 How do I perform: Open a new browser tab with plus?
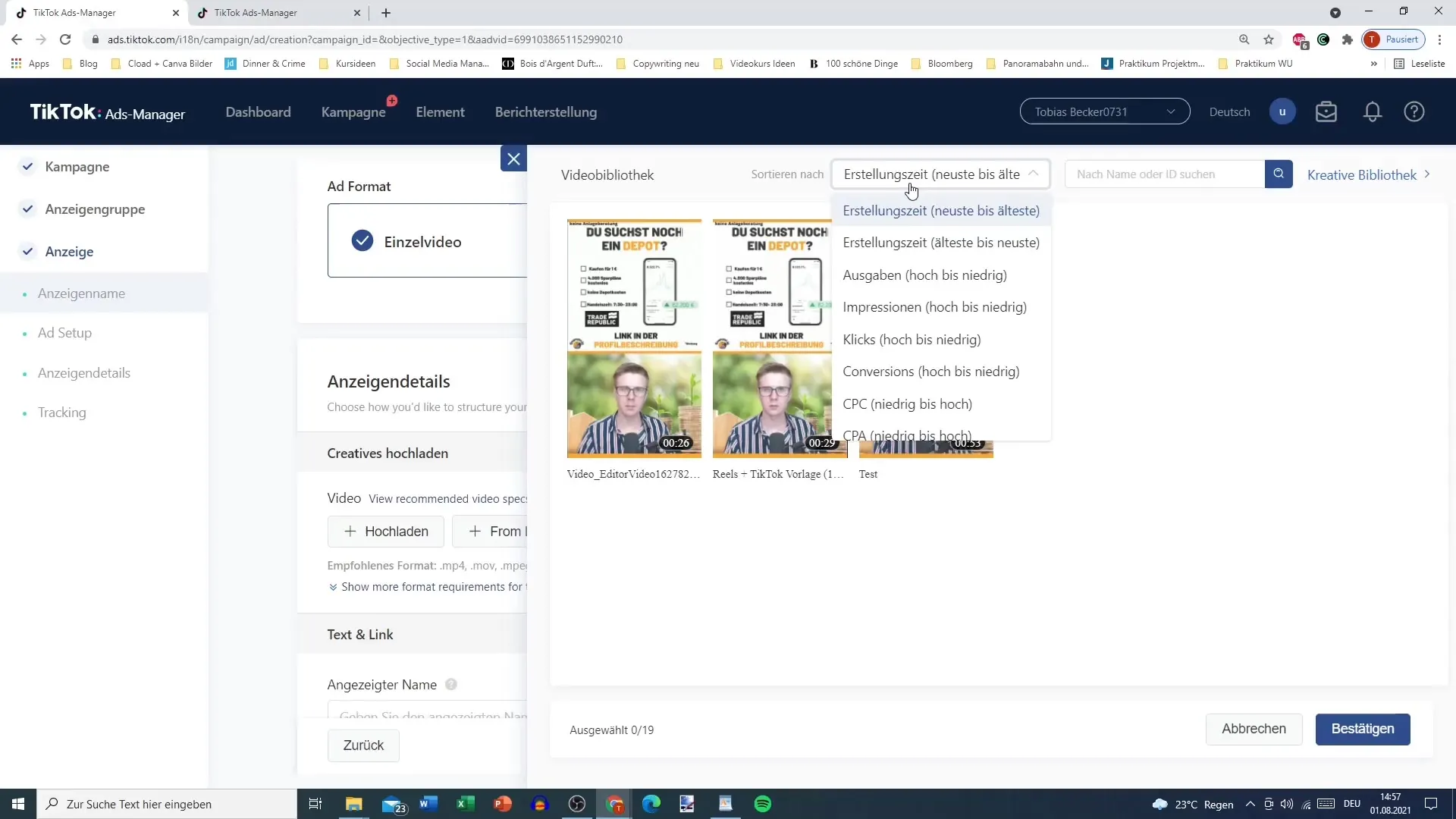click(x=386, y=13)
